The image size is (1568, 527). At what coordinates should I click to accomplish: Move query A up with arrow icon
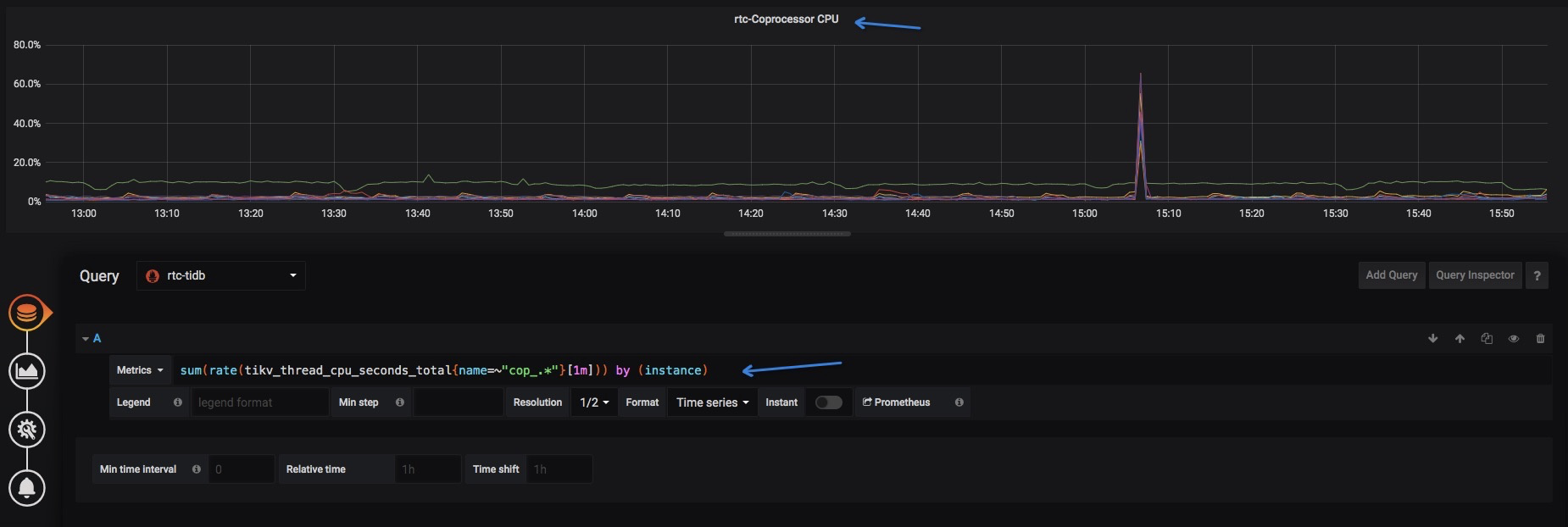pyautogui.click(x=1460, y=339)
